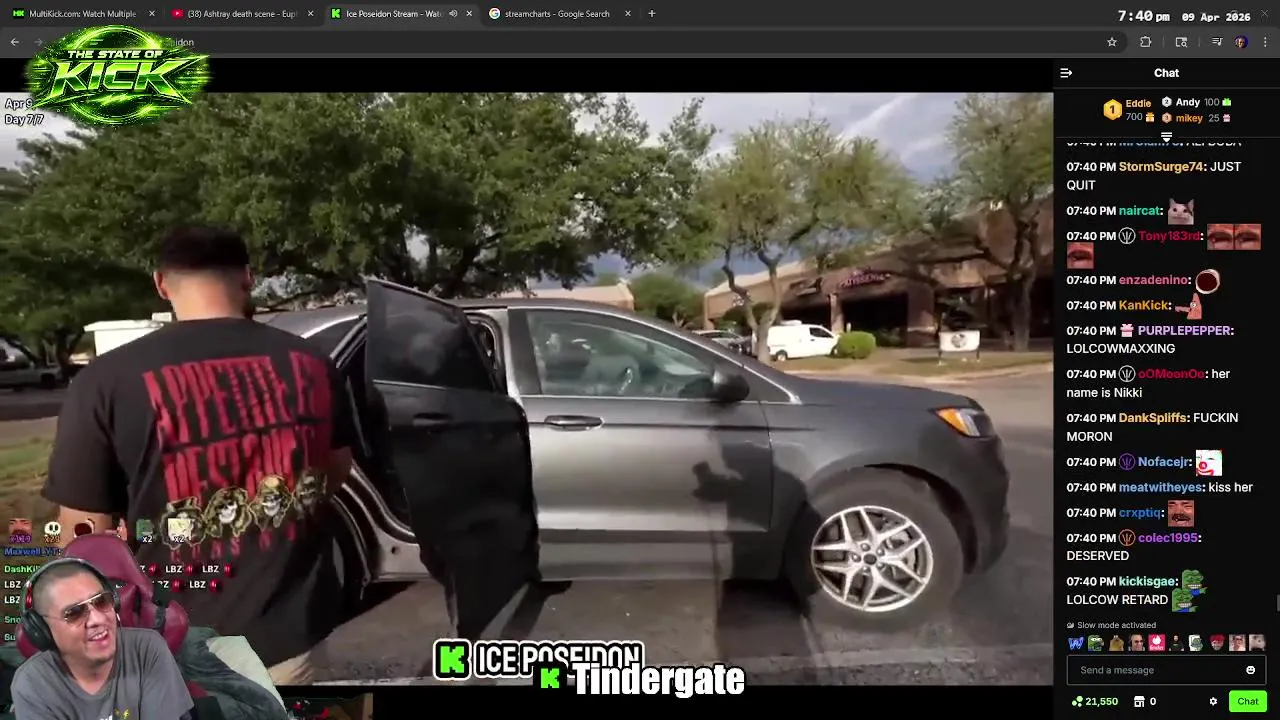Click the emote in Nofacejr's message
The height and width of the screenshot is (720, 1280).
(1209, 462)
